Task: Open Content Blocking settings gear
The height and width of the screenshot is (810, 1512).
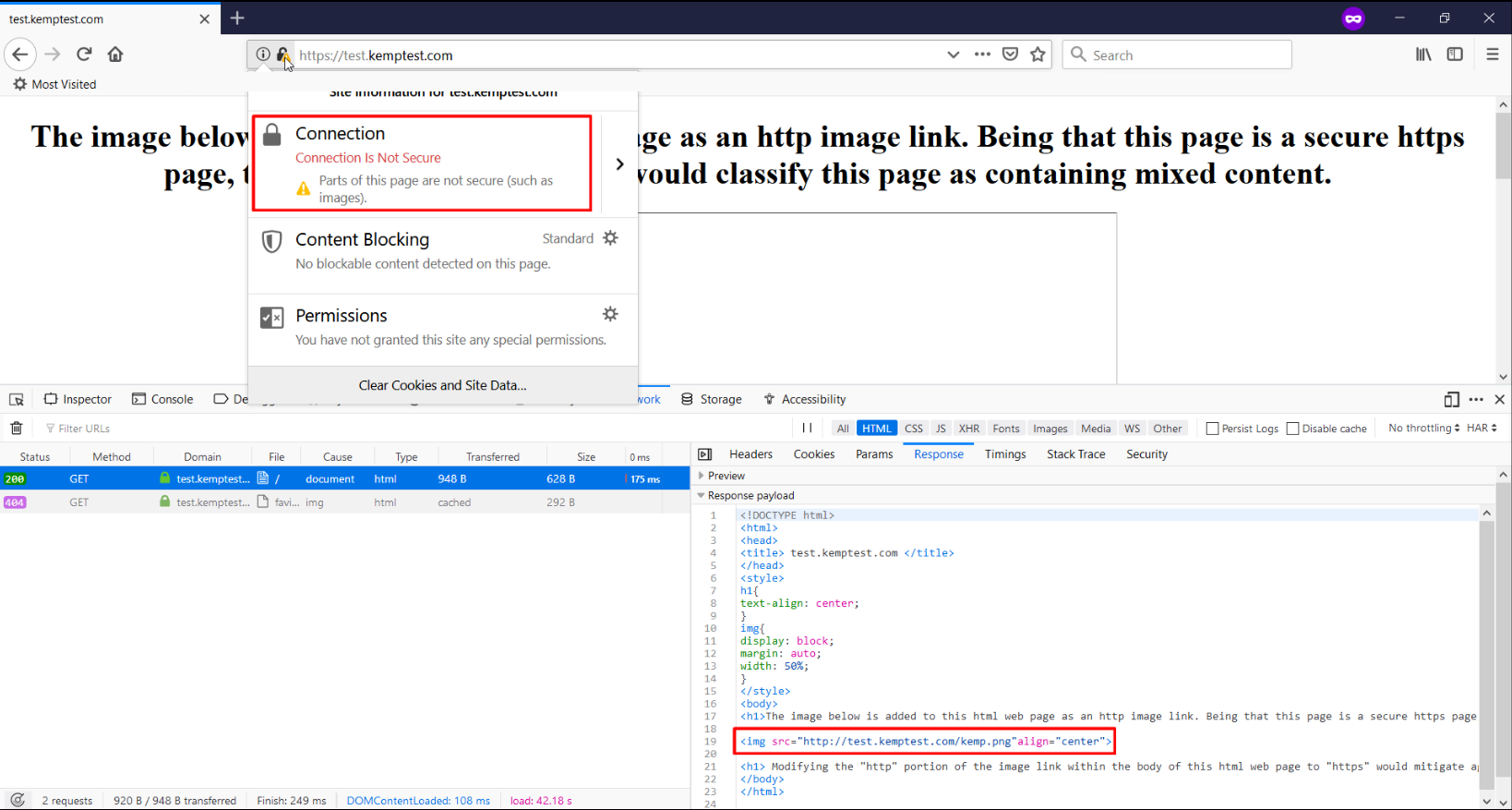Action: tap(610, 238)
